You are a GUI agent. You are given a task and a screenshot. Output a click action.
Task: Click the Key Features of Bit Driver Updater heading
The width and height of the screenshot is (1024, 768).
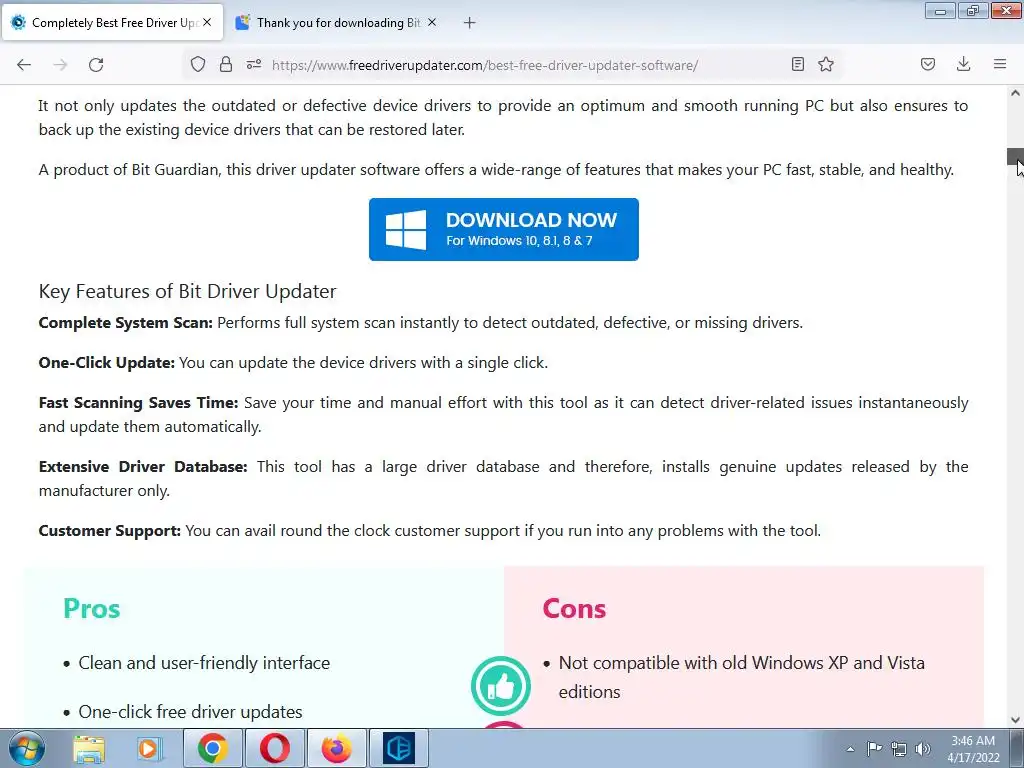(187, 291)
